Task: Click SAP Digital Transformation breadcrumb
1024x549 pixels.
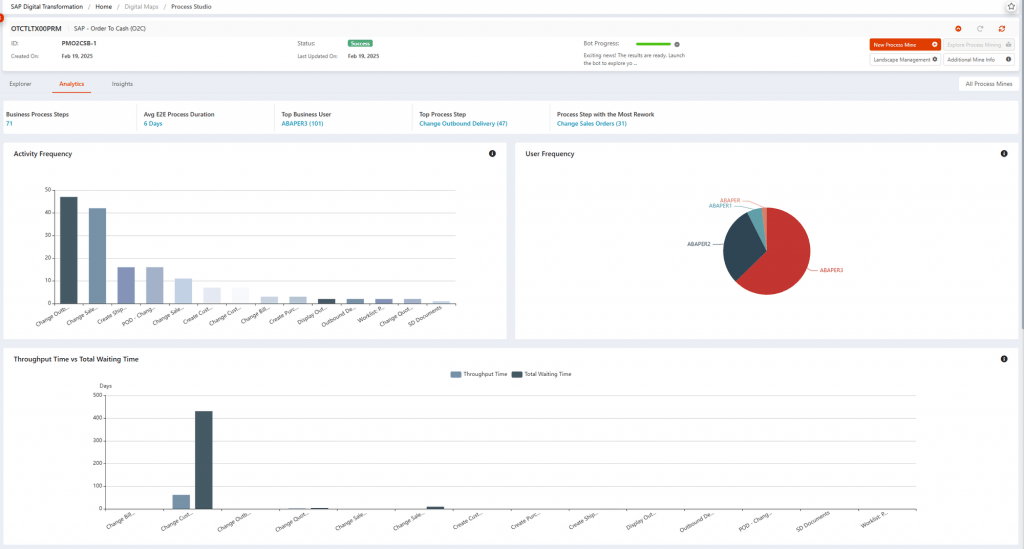Action: (46, 7)
